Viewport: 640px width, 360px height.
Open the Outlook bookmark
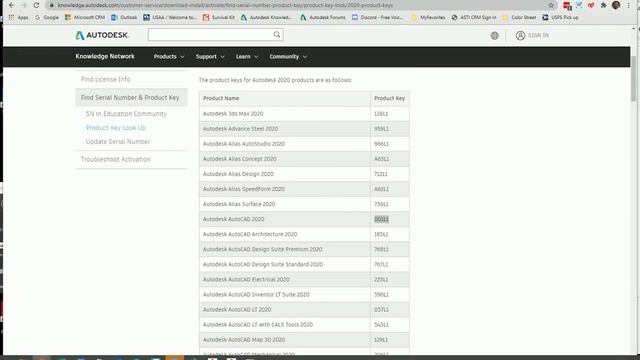[124, 18]
